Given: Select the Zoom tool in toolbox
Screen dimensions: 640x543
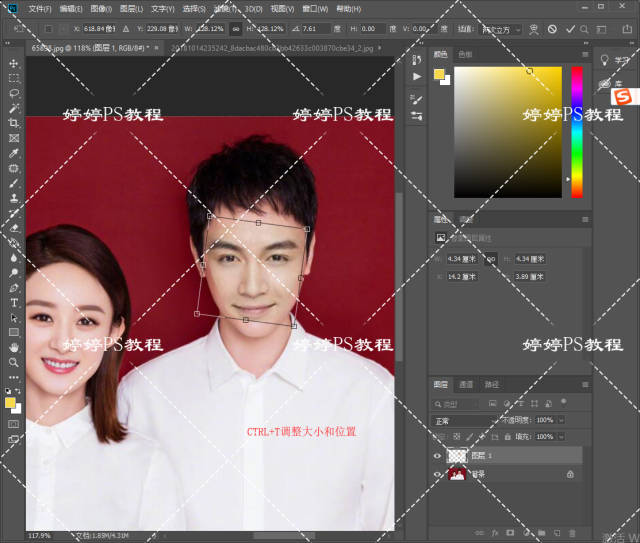Looking at the screenshot, I should [14, 362].
